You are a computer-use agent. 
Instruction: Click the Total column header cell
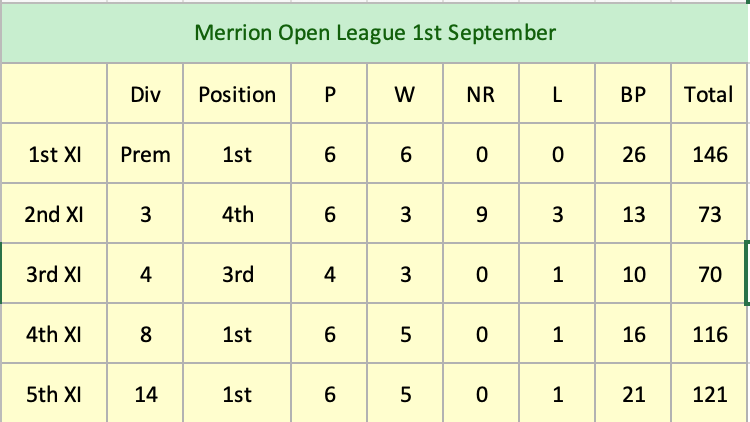pyautogui.click(x=710, y=95)
